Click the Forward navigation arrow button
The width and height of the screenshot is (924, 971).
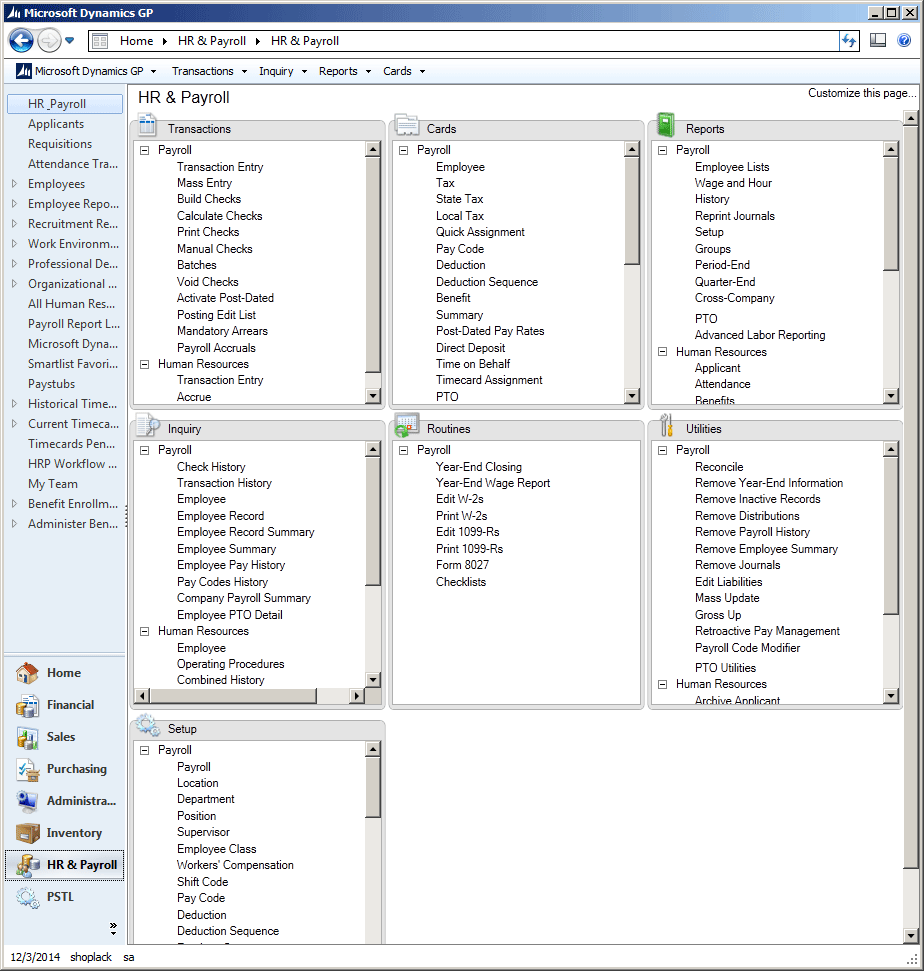coord(49,41)
